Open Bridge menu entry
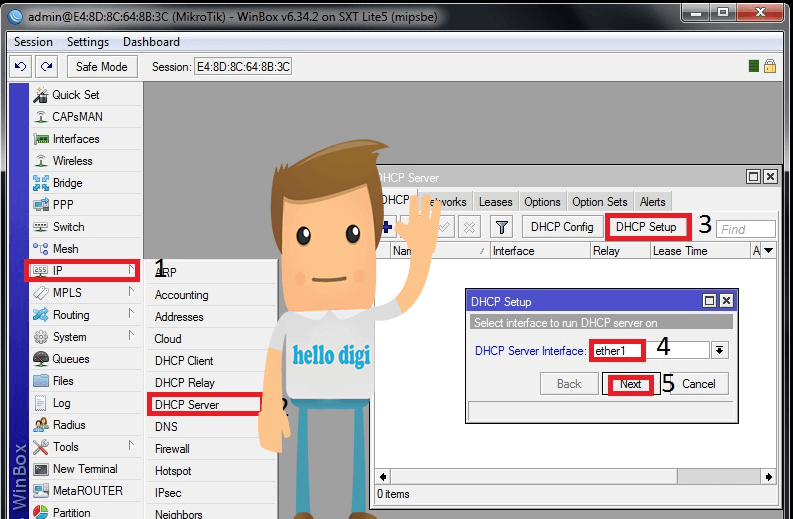The width and height of the screenshot is (793, 519). (85, 183)
